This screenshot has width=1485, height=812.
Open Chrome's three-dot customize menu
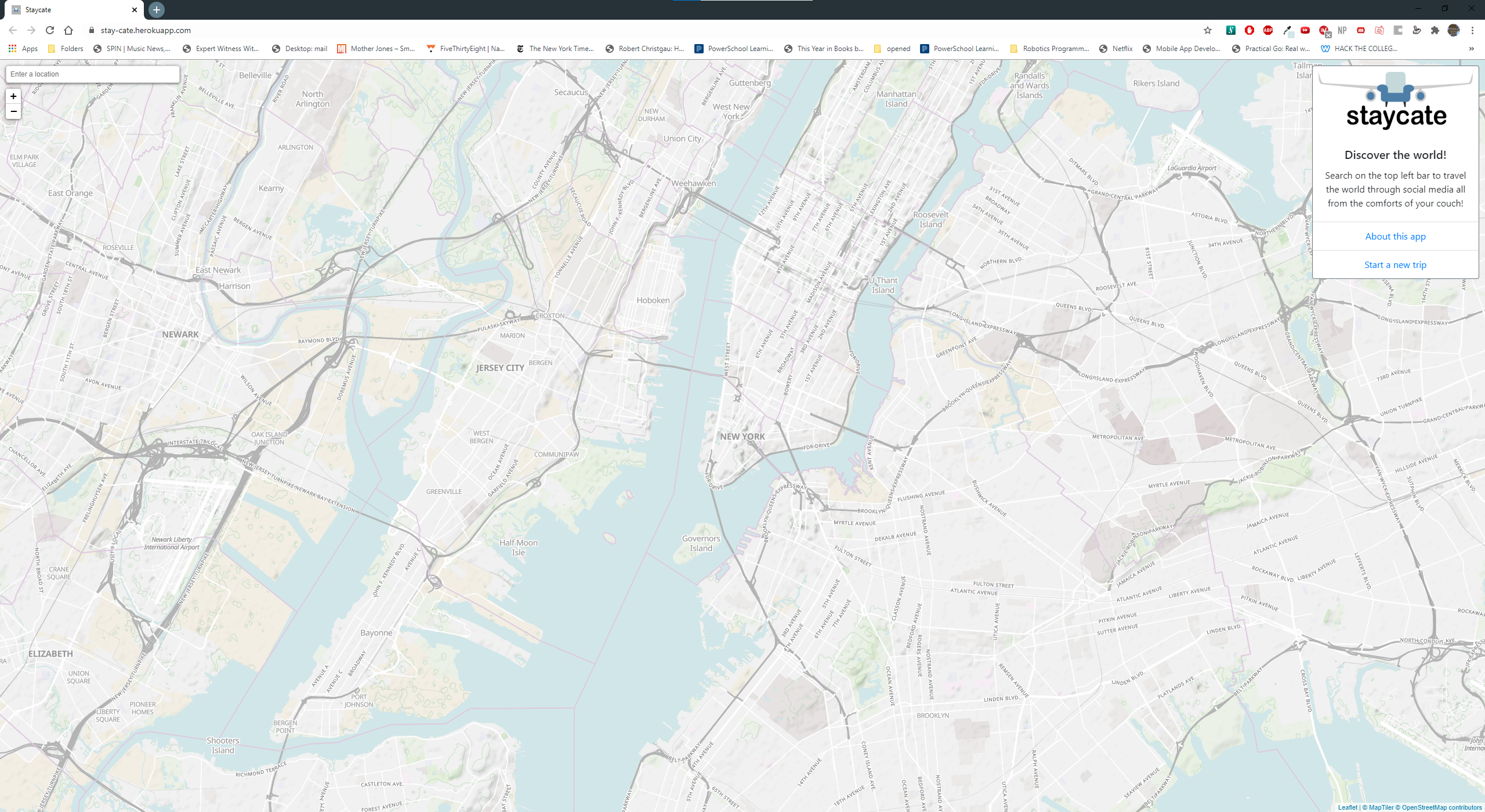point(1472,30)
